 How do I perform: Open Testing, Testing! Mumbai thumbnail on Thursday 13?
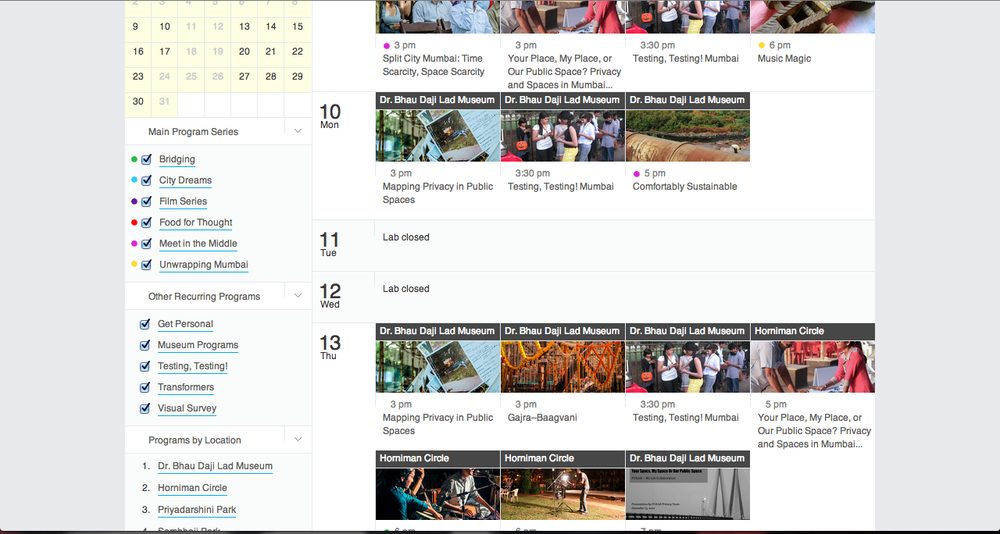tap(688, 366)
